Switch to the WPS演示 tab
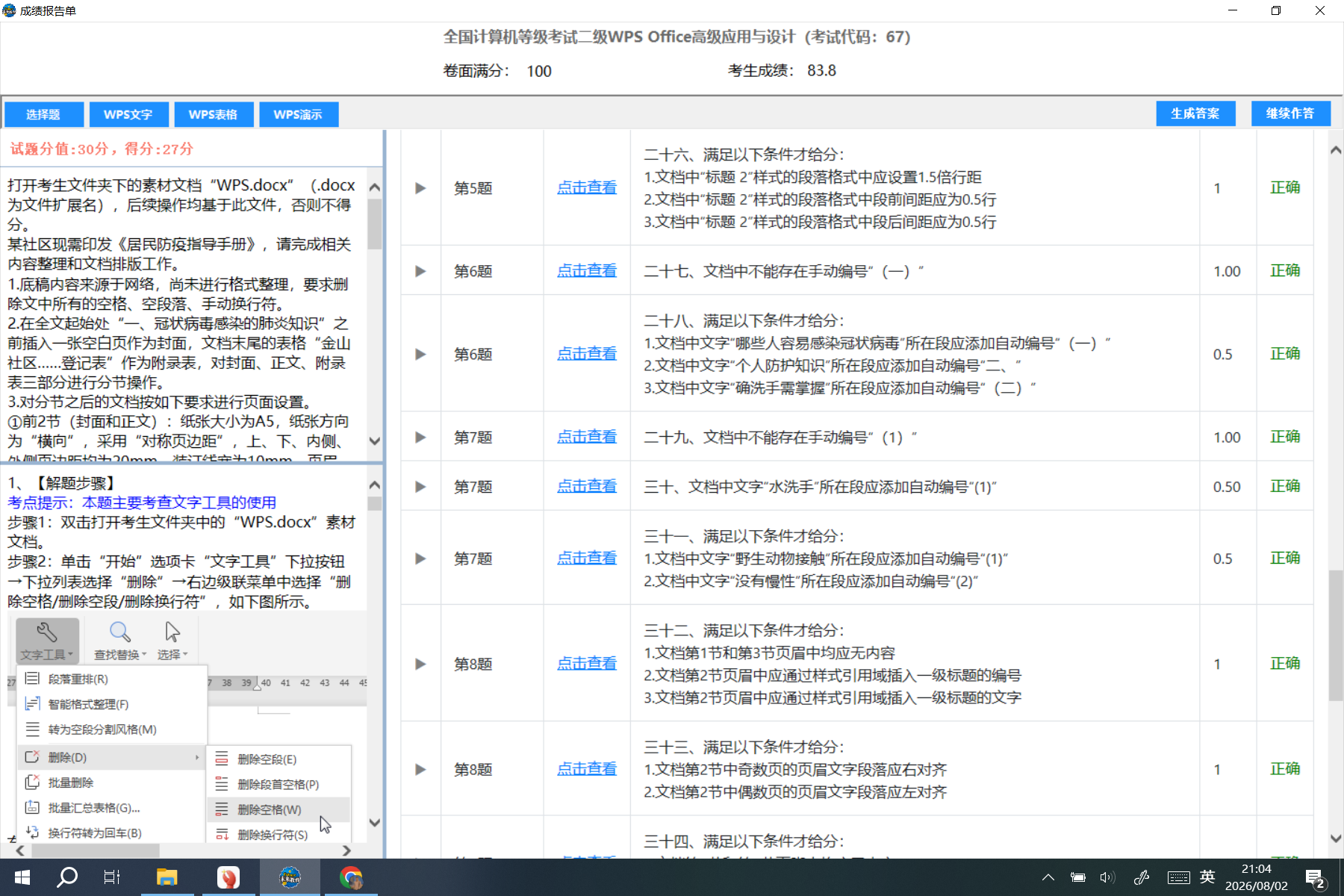The height and width of the screenshot is (896, 1344). [299, 114]
